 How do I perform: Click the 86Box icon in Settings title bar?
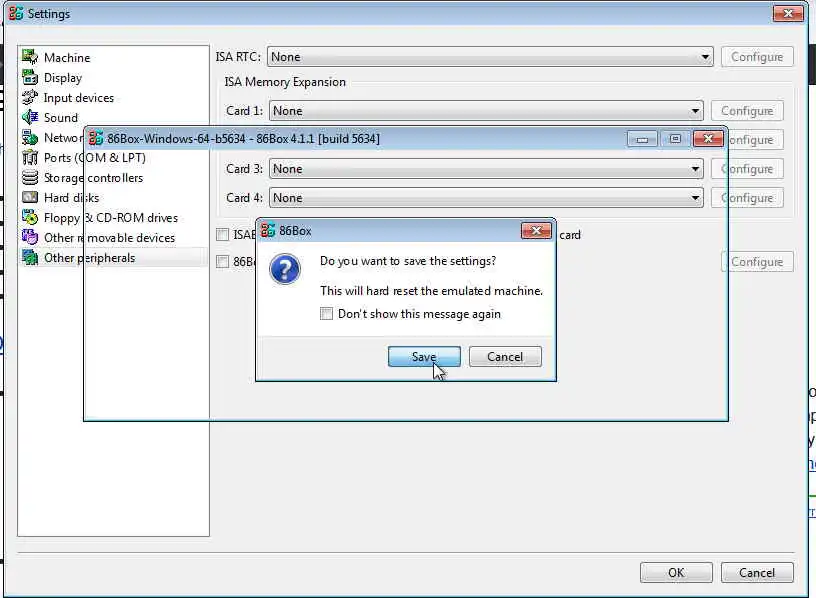point(16,14)
